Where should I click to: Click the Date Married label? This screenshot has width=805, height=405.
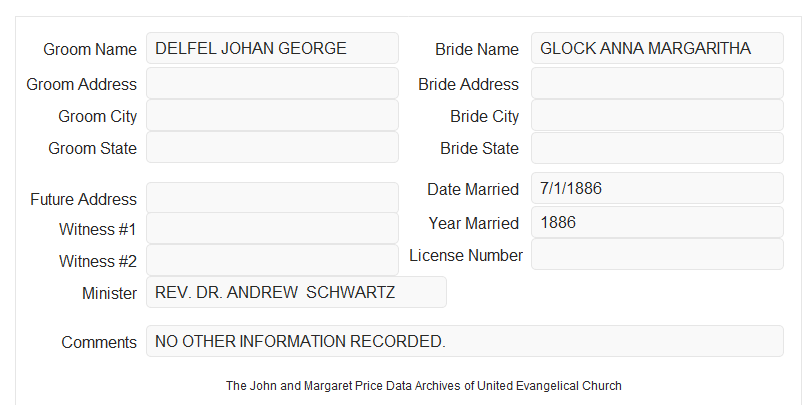pos(473,189)
